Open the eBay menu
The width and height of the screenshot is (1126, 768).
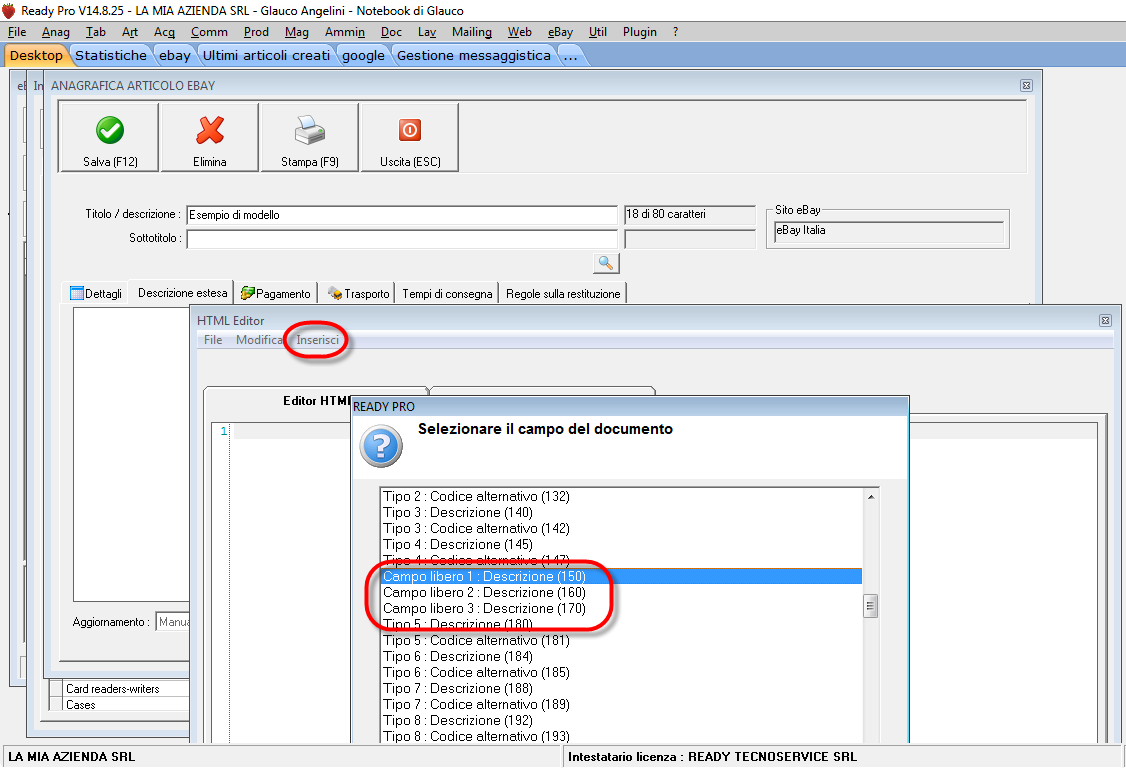tap(560, 32)
